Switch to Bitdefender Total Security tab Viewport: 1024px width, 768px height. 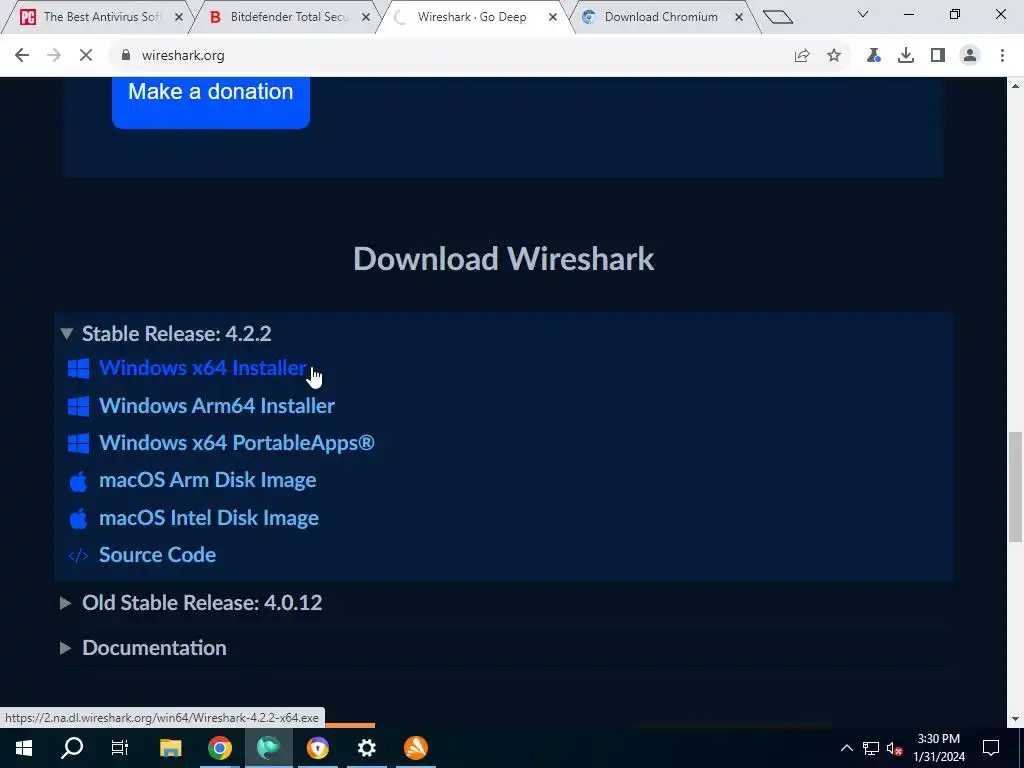[x=289, y=17]
